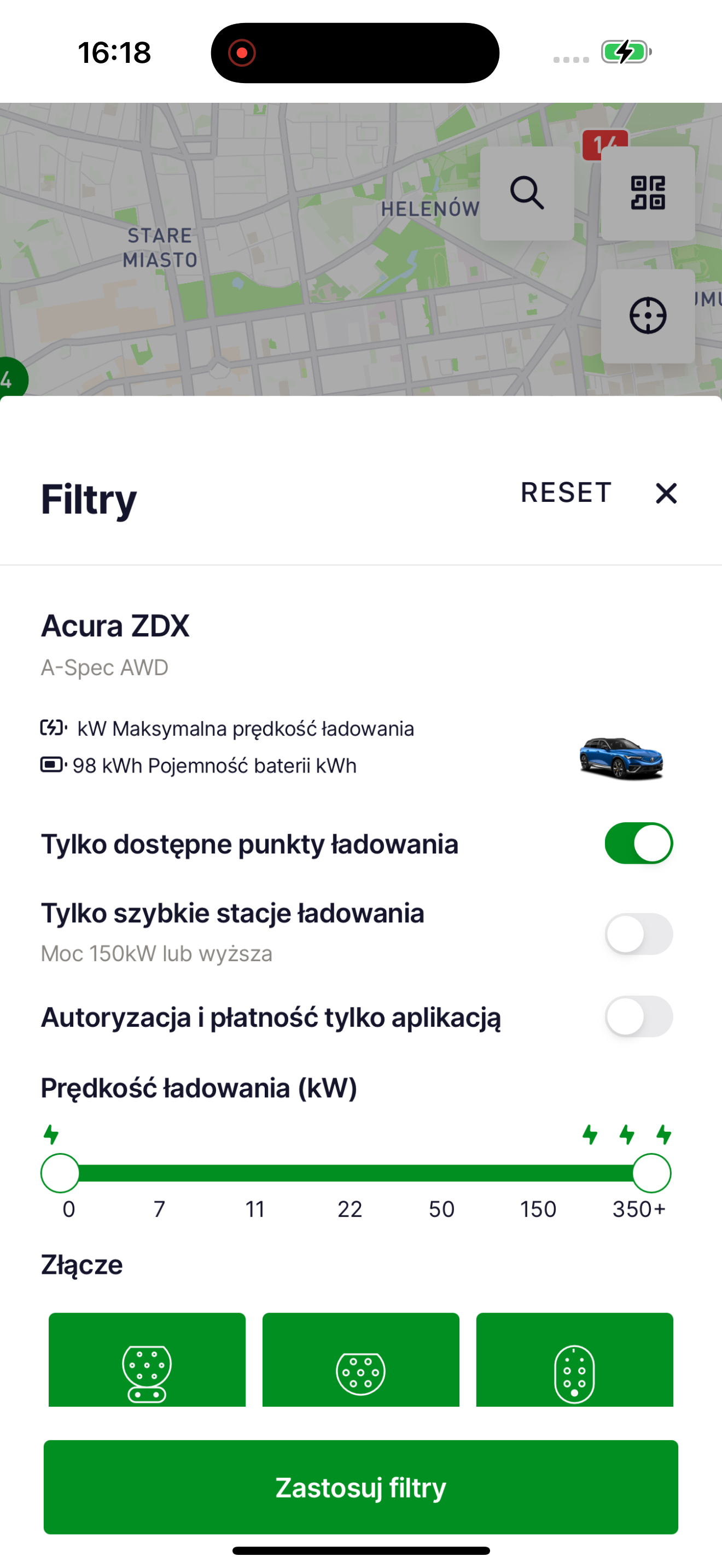Tap the QR code scanner icon

click(648, 193)
